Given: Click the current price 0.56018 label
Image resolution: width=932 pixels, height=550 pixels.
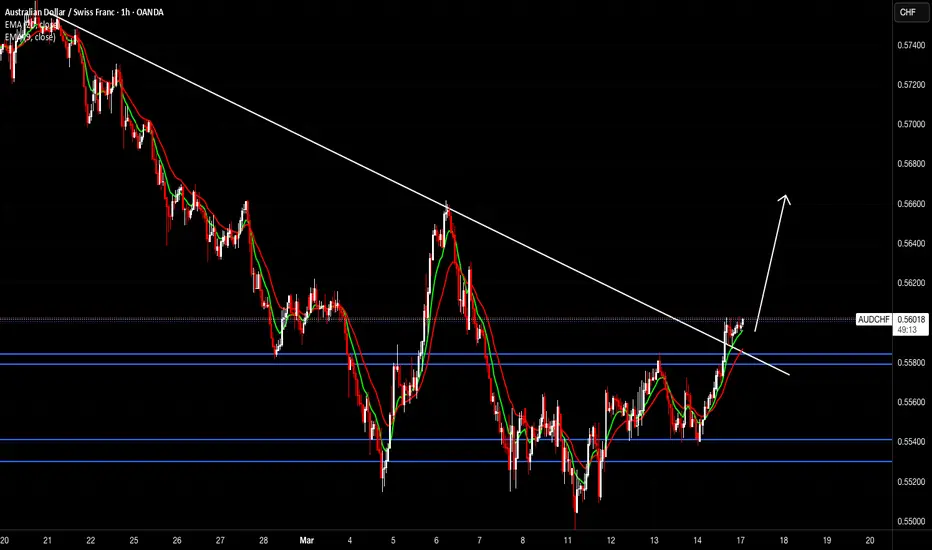Looking at the screenshot, I should [911, 319].
